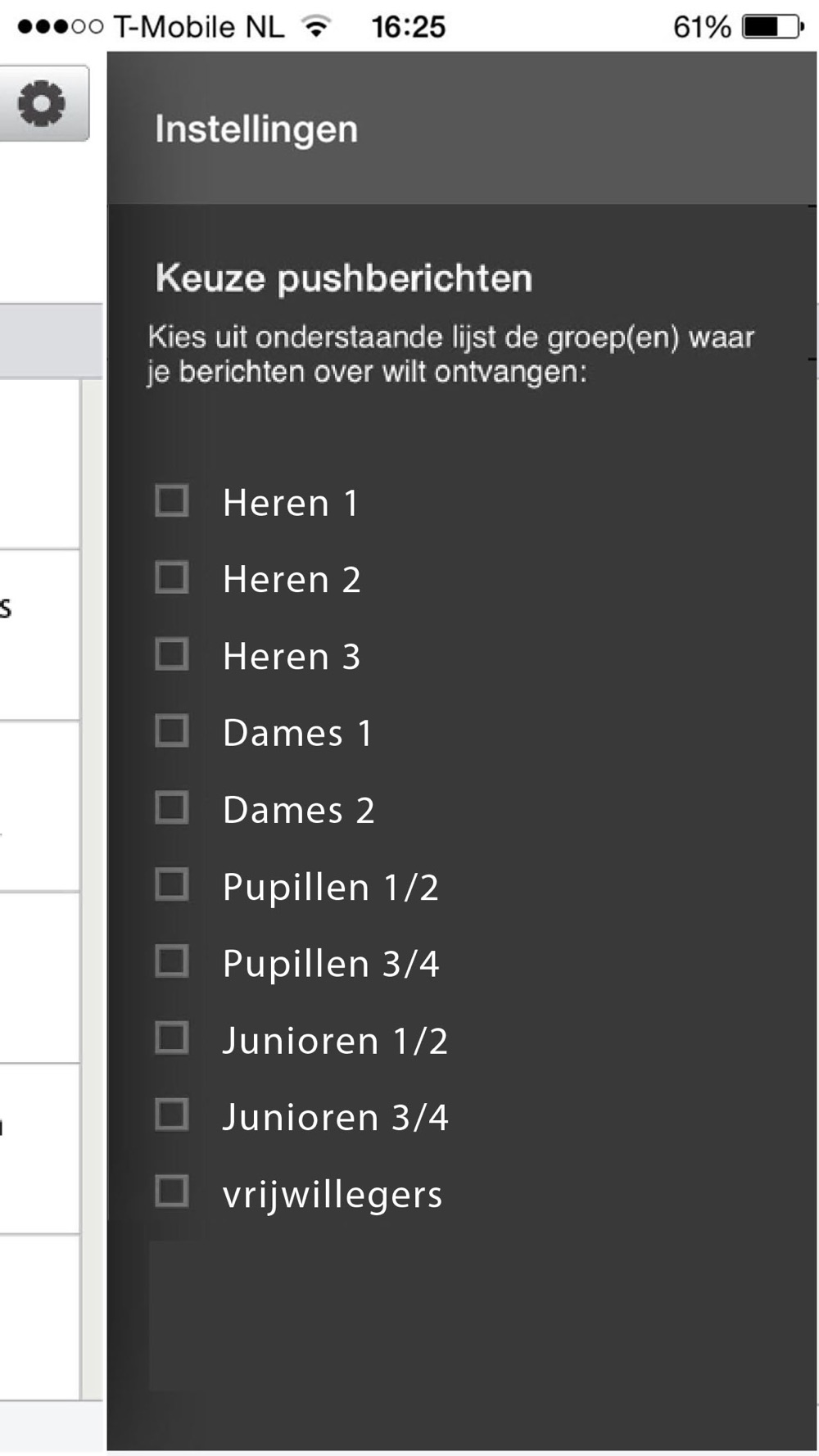Check the Pupillen 3/4 checkbox
This screenshot has width=819, height=1456.
tap(172, 961)
